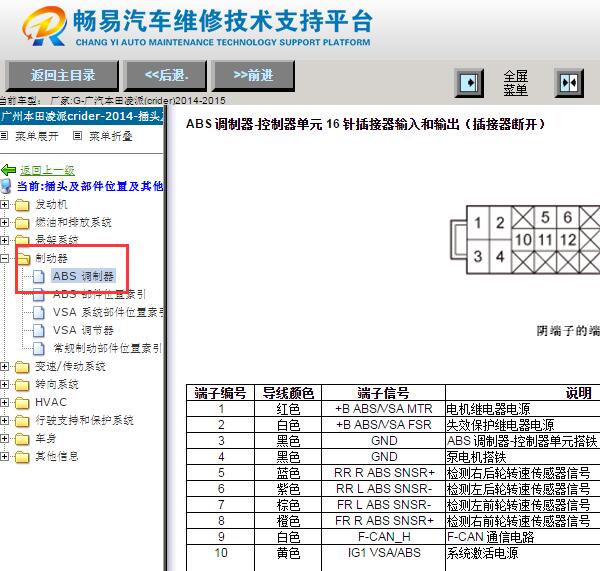
Task: Click the 菜单展开 list icon
Action: point(4,135)
